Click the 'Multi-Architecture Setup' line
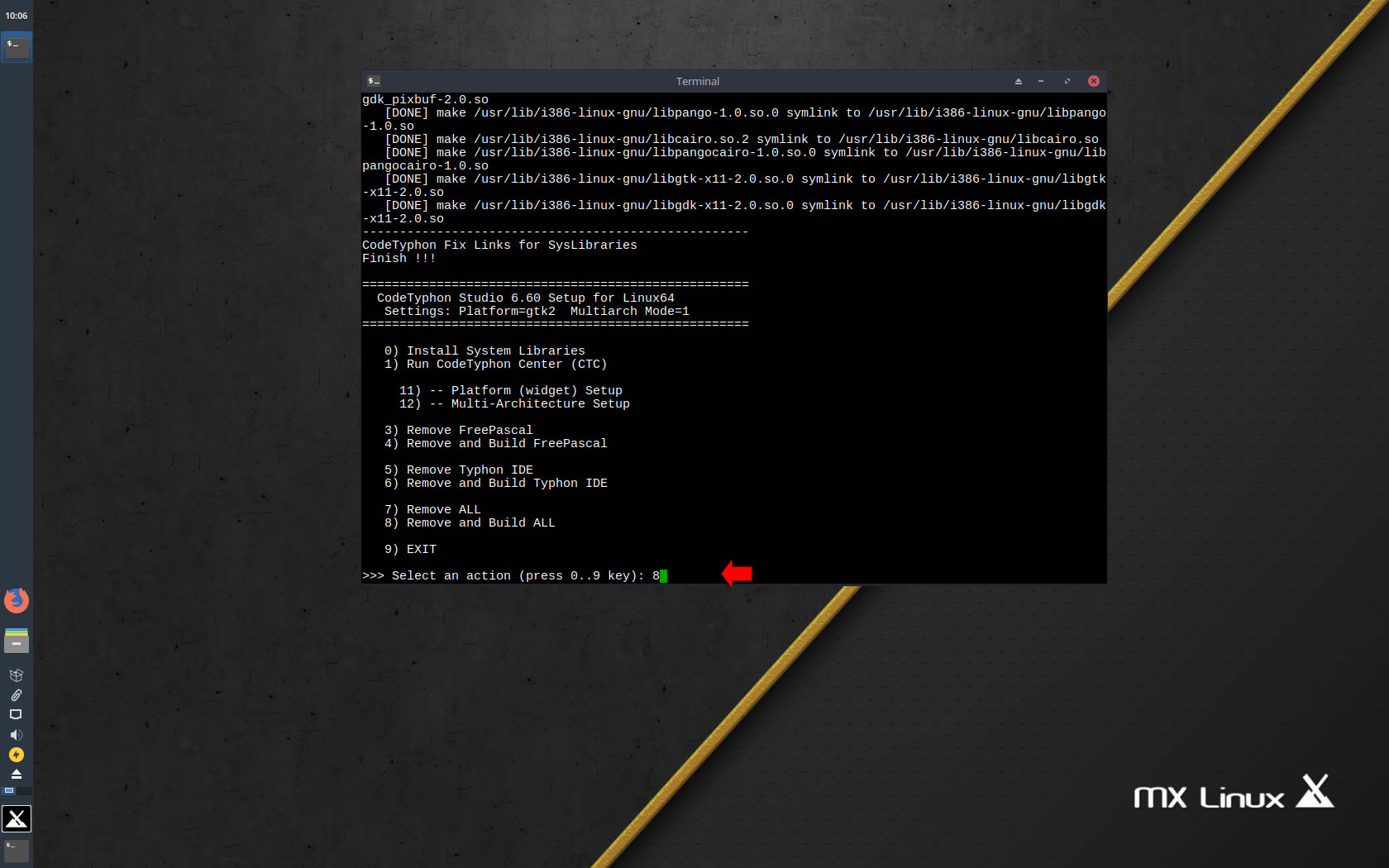This screenshot has height=868, width=1389. (x=514, y=404)
